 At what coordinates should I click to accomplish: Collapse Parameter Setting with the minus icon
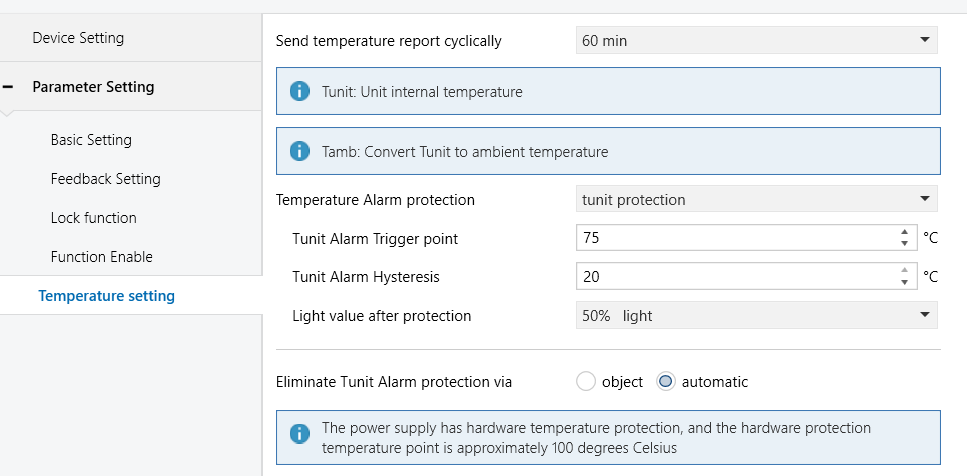(9, 87)
